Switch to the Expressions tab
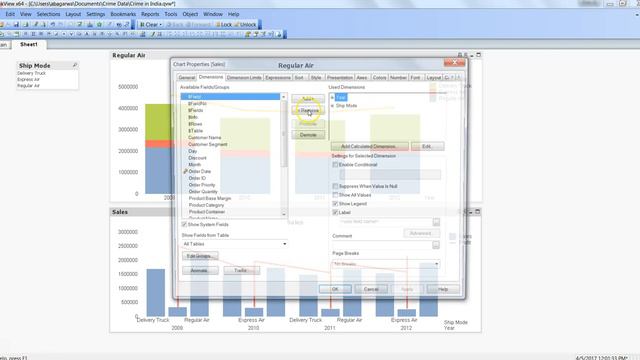Viewport: 640px width, 360px height. (x=278, y=78)
